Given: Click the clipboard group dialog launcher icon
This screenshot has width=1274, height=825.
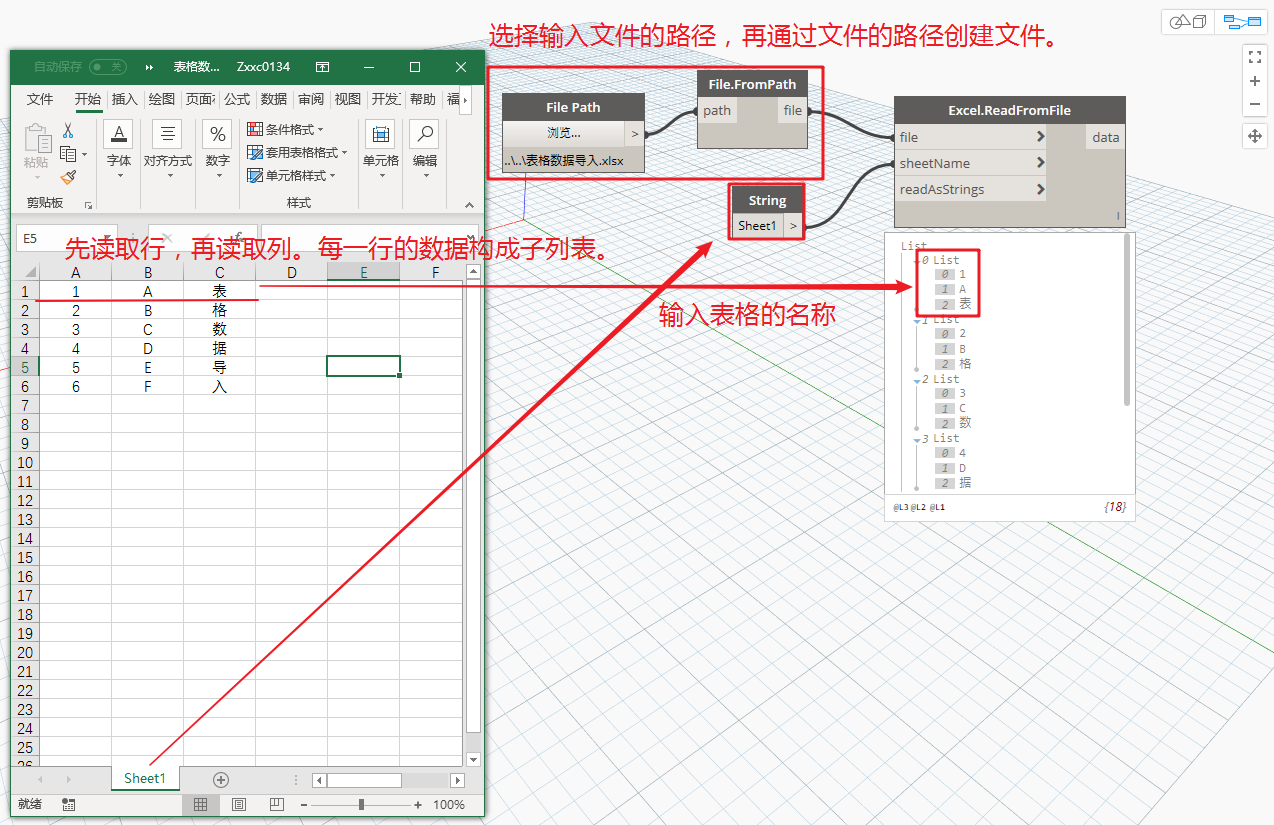Looking at the screenshot, I should tap(89, 205).
